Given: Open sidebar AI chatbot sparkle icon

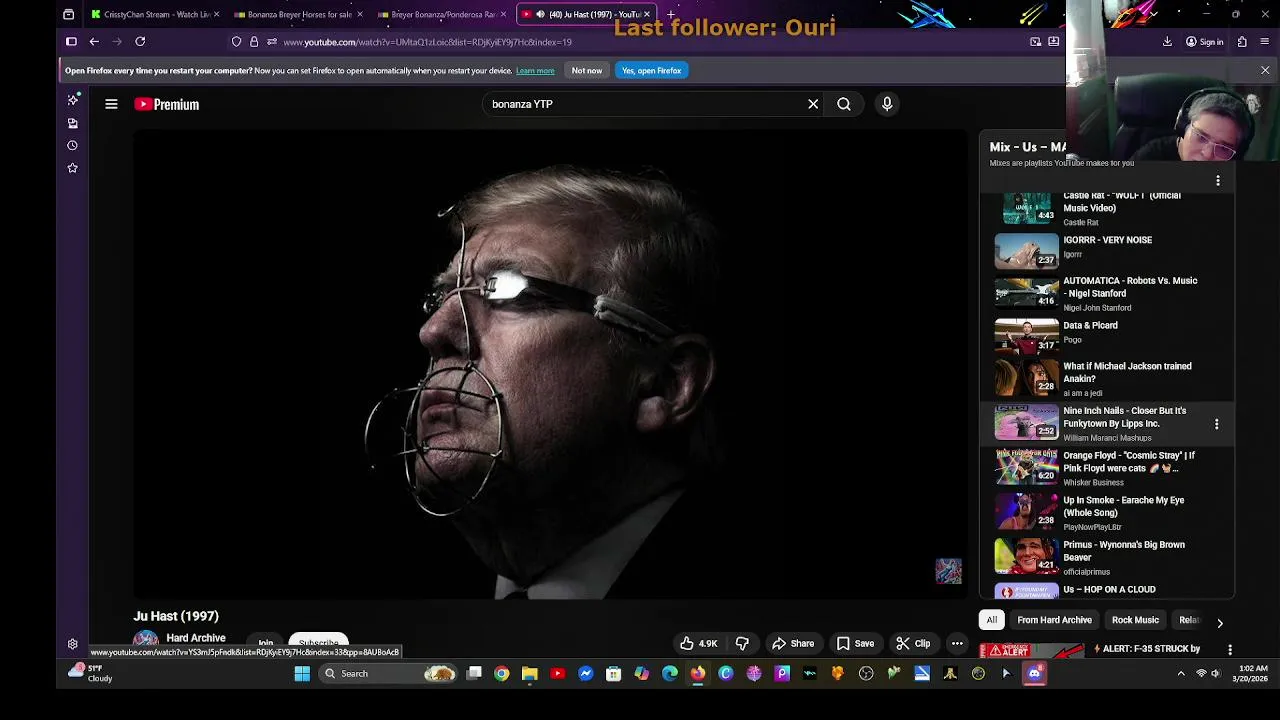Looking at the screenshot, I should click(x=72, y=100).
